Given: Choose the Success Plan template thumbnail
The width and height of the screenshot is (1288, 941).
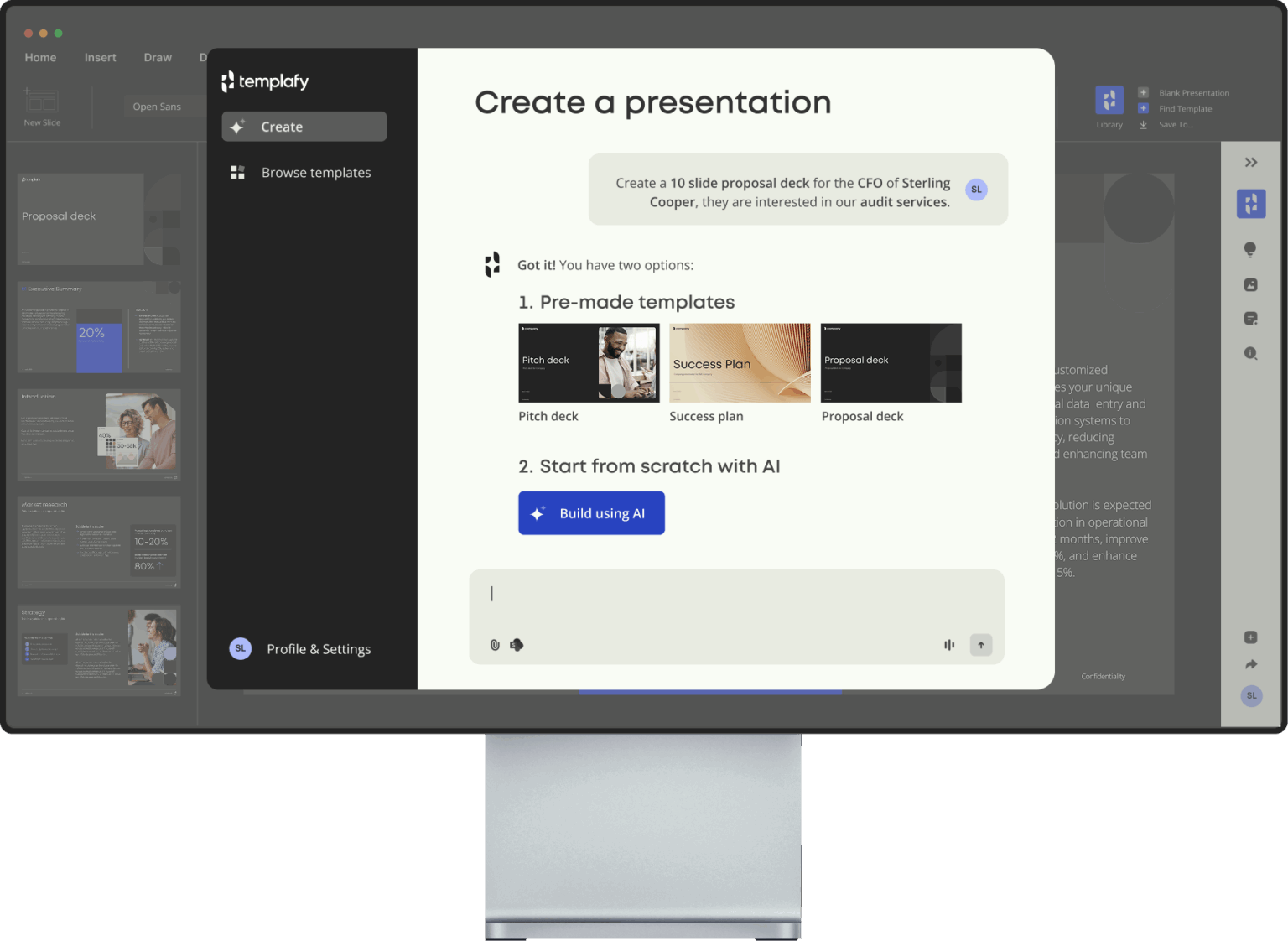Looking at the screenshot, I should (x=740, y=362).
